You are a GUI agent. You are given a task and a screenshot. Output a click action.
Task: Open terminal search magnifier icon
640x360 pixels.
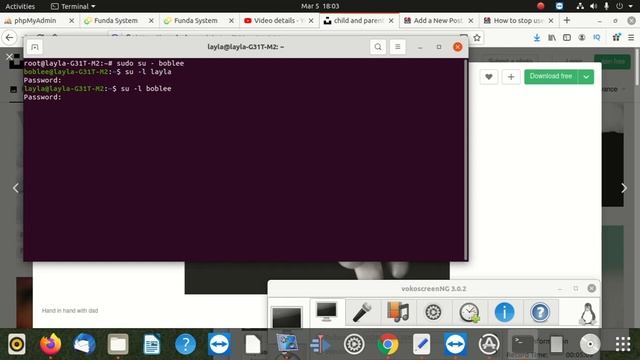[x=378, y=47]
